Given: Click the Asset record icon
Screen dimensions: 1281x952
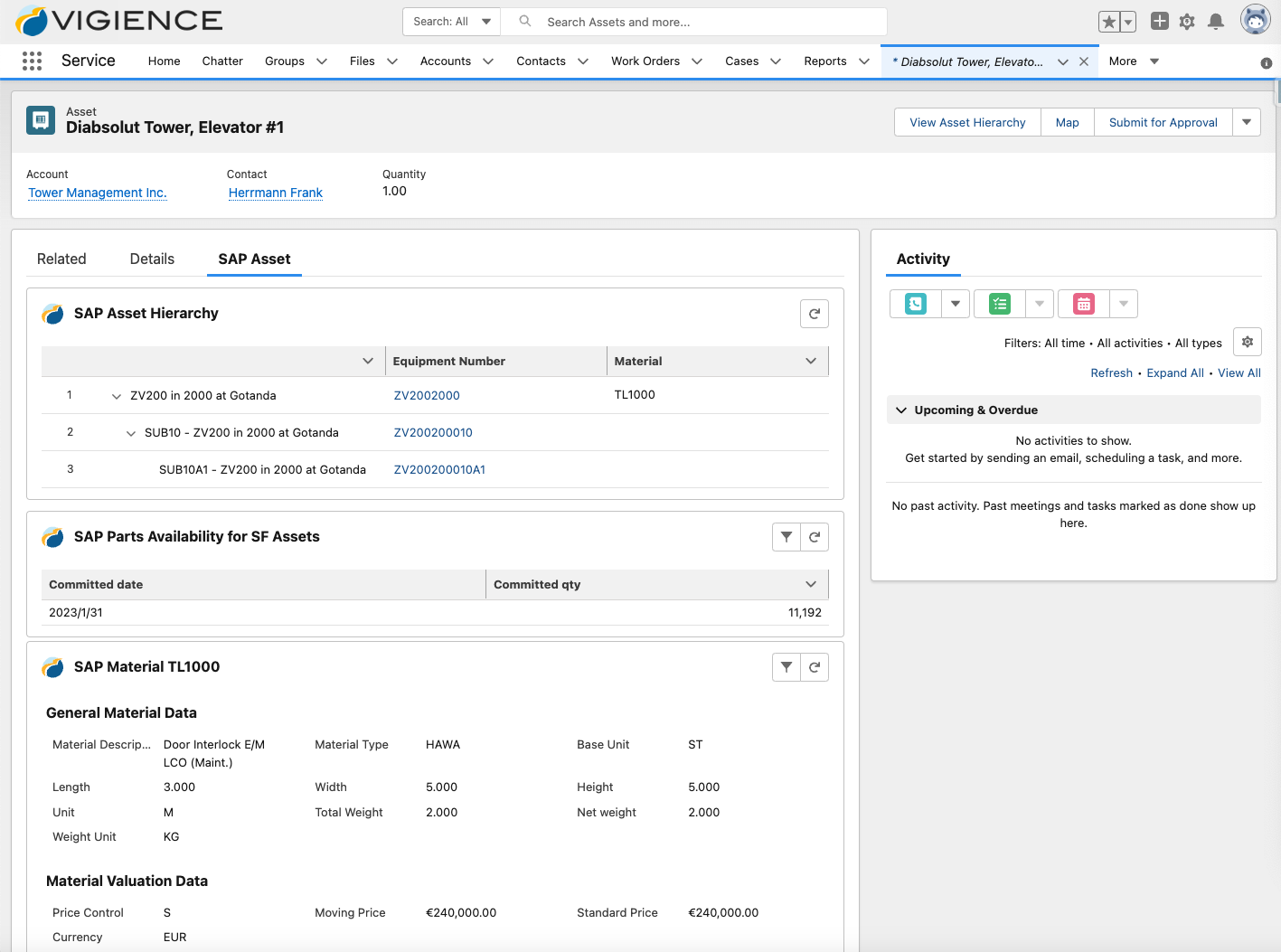Looking at the screenshot, I should [x=41, y=120].
